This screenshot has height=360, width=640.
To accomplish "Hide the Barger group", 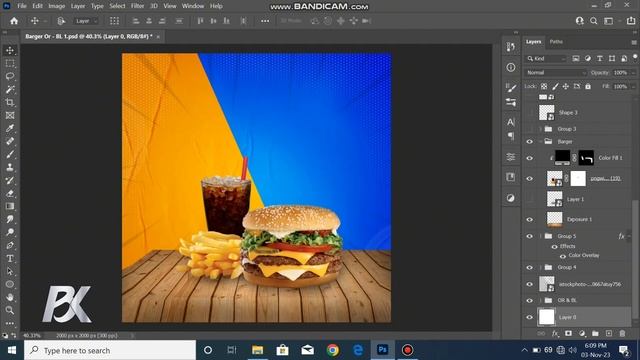I will [x=529, y=142].
